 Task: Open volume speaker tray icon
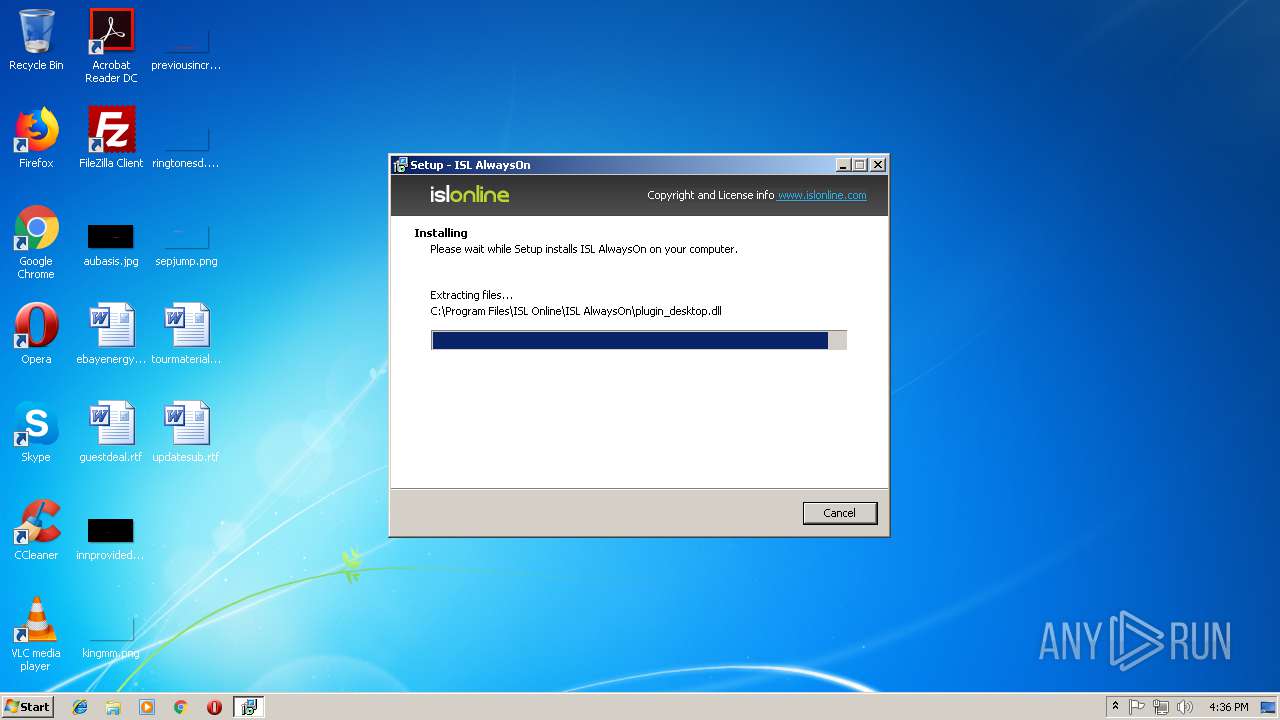pyautogui.click(x=1185, y=707)
